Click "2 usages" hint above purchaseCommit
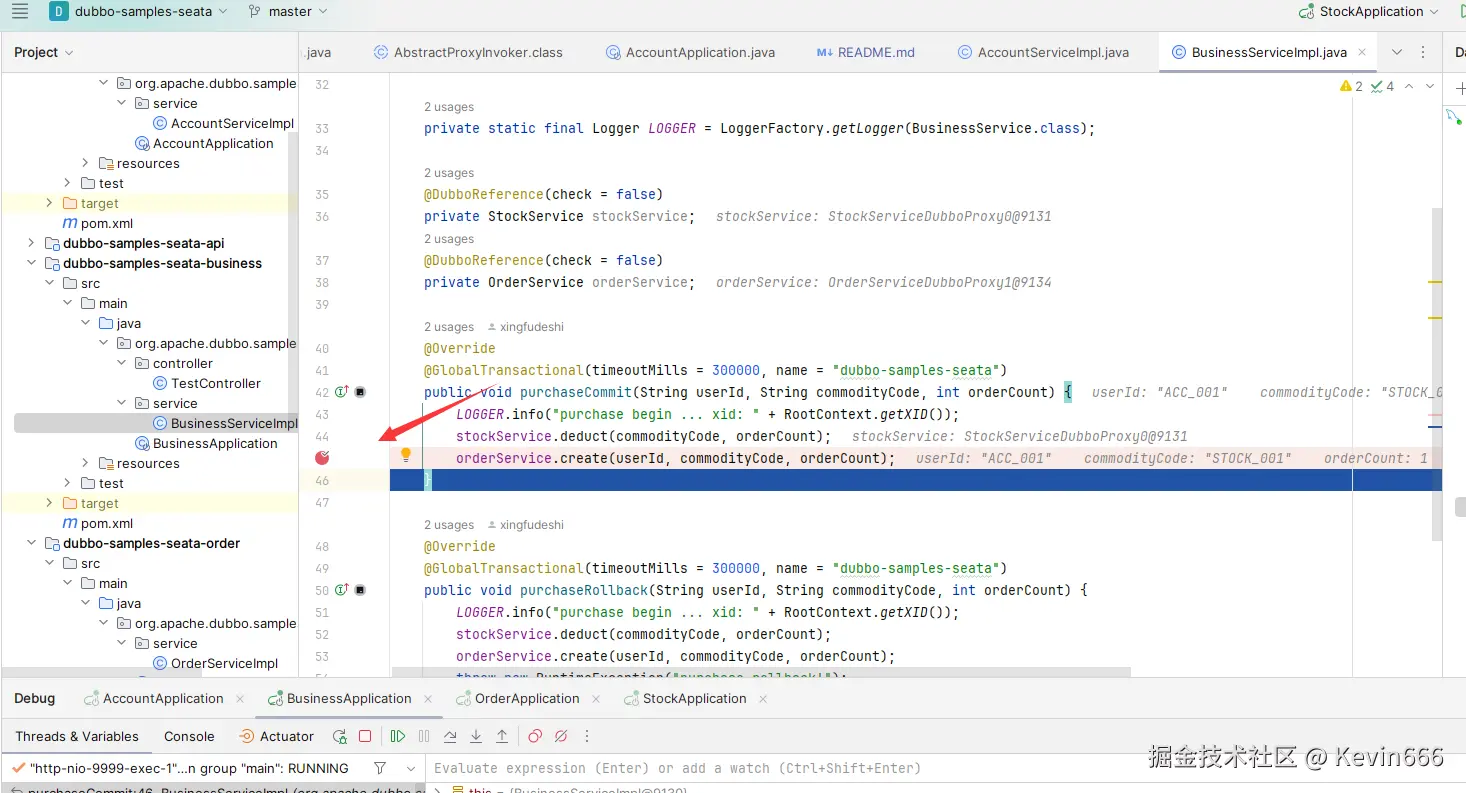The image size is (1466, 793). 449,327
